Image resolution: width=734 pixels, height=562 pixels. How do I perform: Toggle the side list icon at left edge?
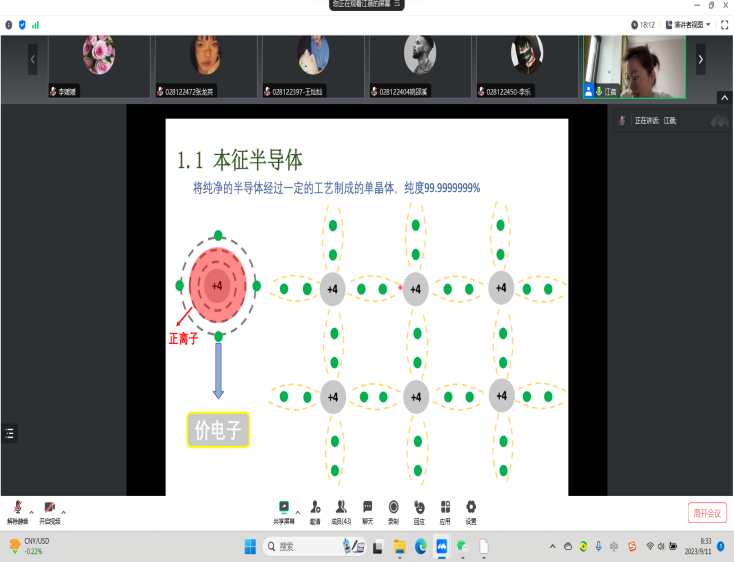coord(10,433)
